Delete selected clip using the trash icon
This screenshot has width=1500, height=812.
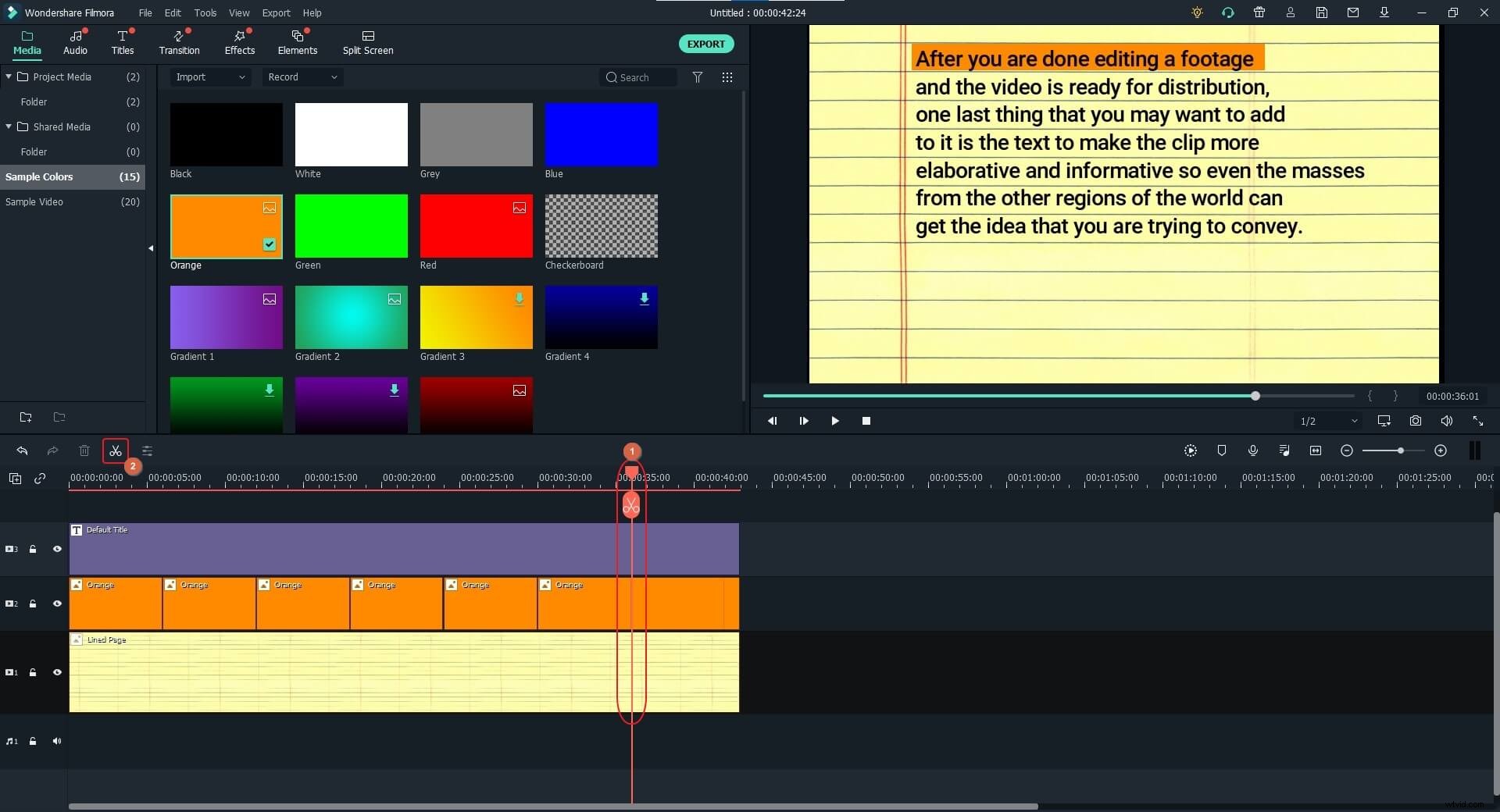point(84,451)
